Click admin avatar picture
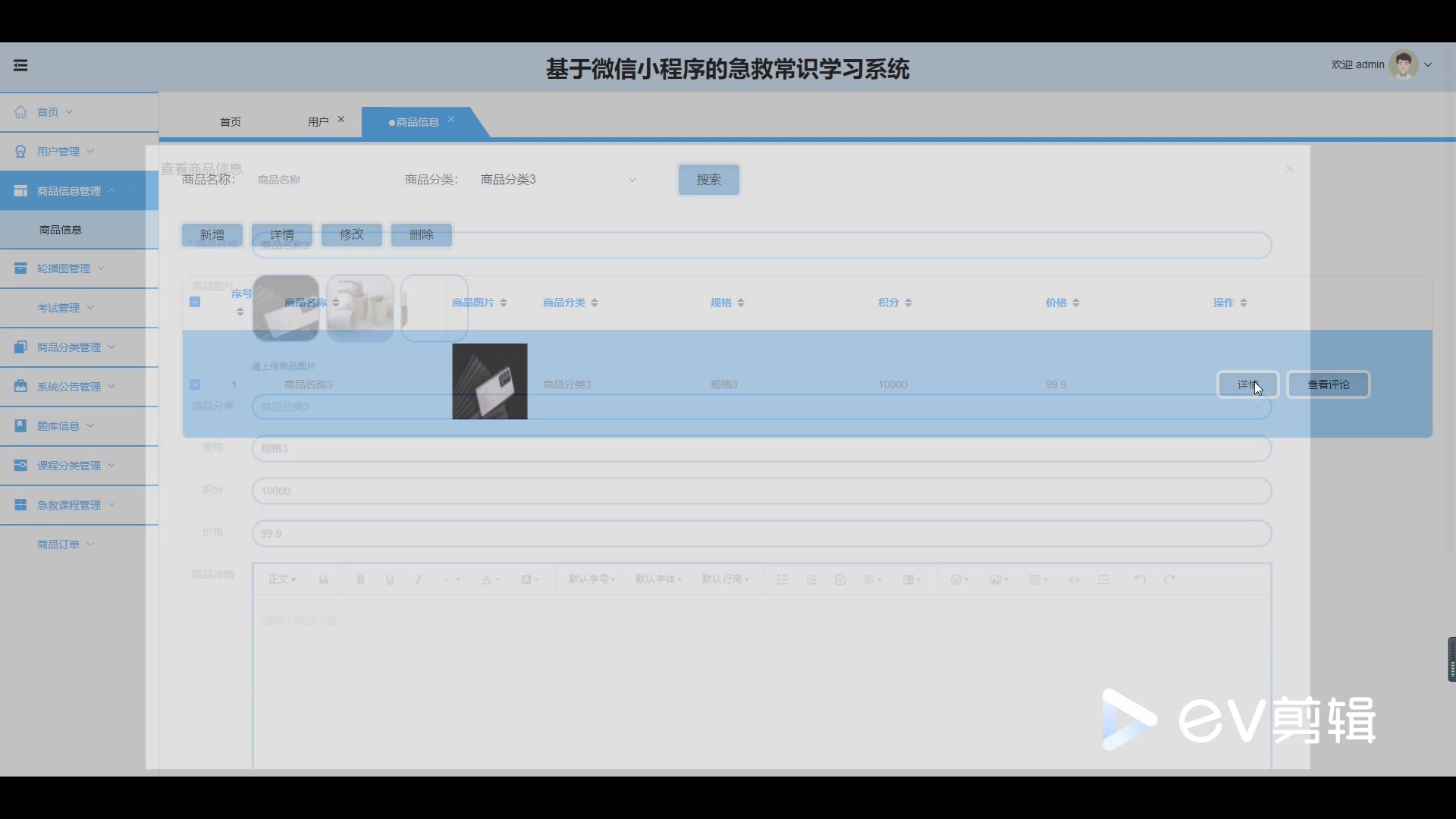Screen dimensions: 1456x819 [1403, 64]
